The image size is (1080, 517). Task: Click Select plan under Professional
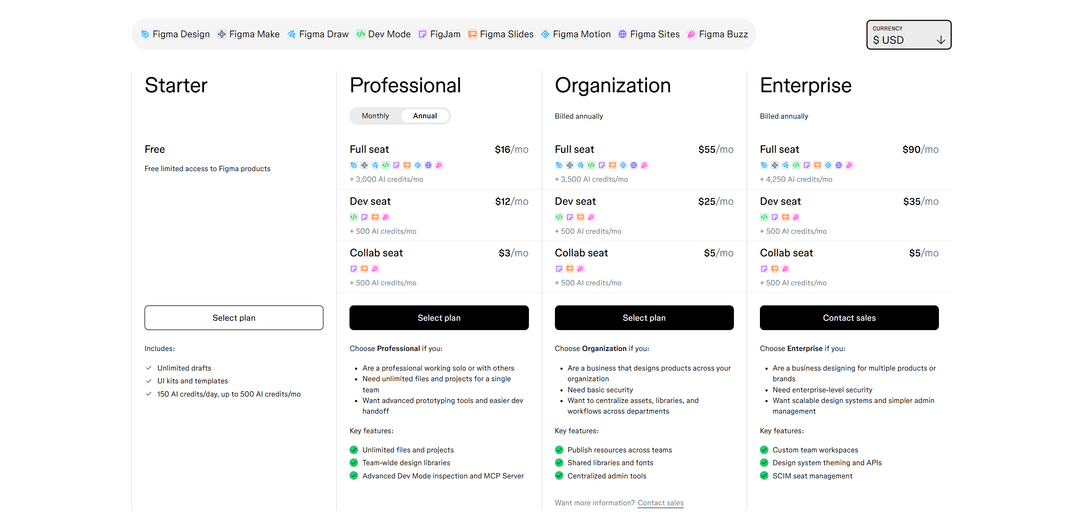pyautogui.click(x=439, y=318)
